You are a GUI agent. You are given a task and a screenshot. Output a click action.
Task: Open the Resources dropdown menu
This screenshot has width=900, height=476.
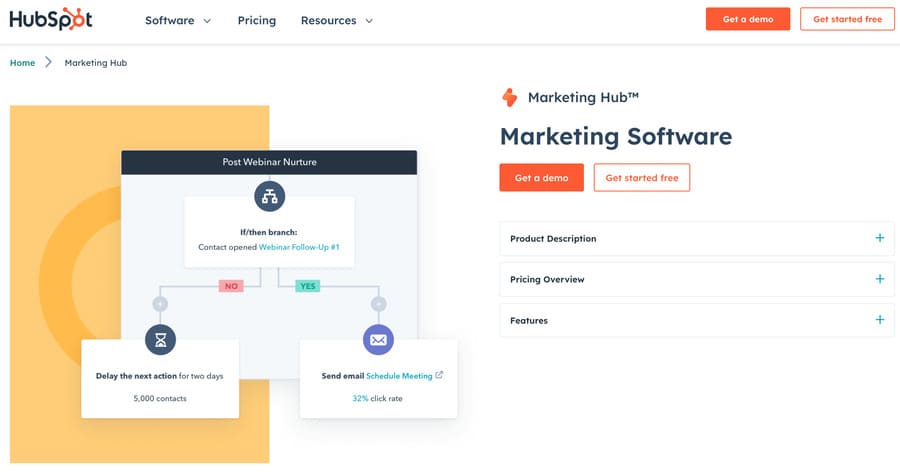point(337,21)
